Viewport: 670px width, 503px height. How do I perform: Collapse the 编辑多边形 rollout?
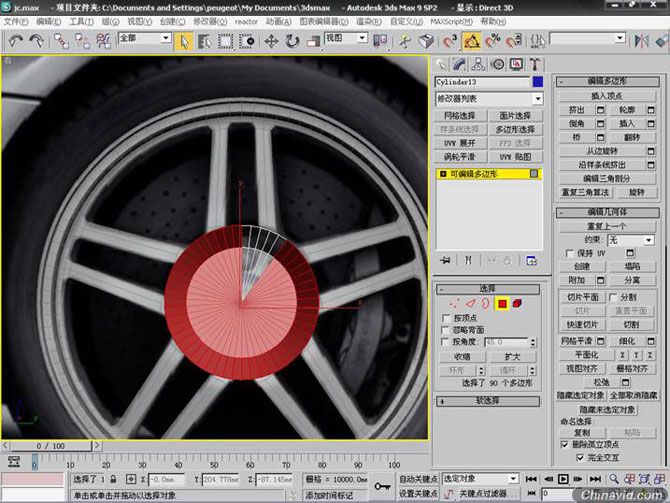tap(608, 81)
